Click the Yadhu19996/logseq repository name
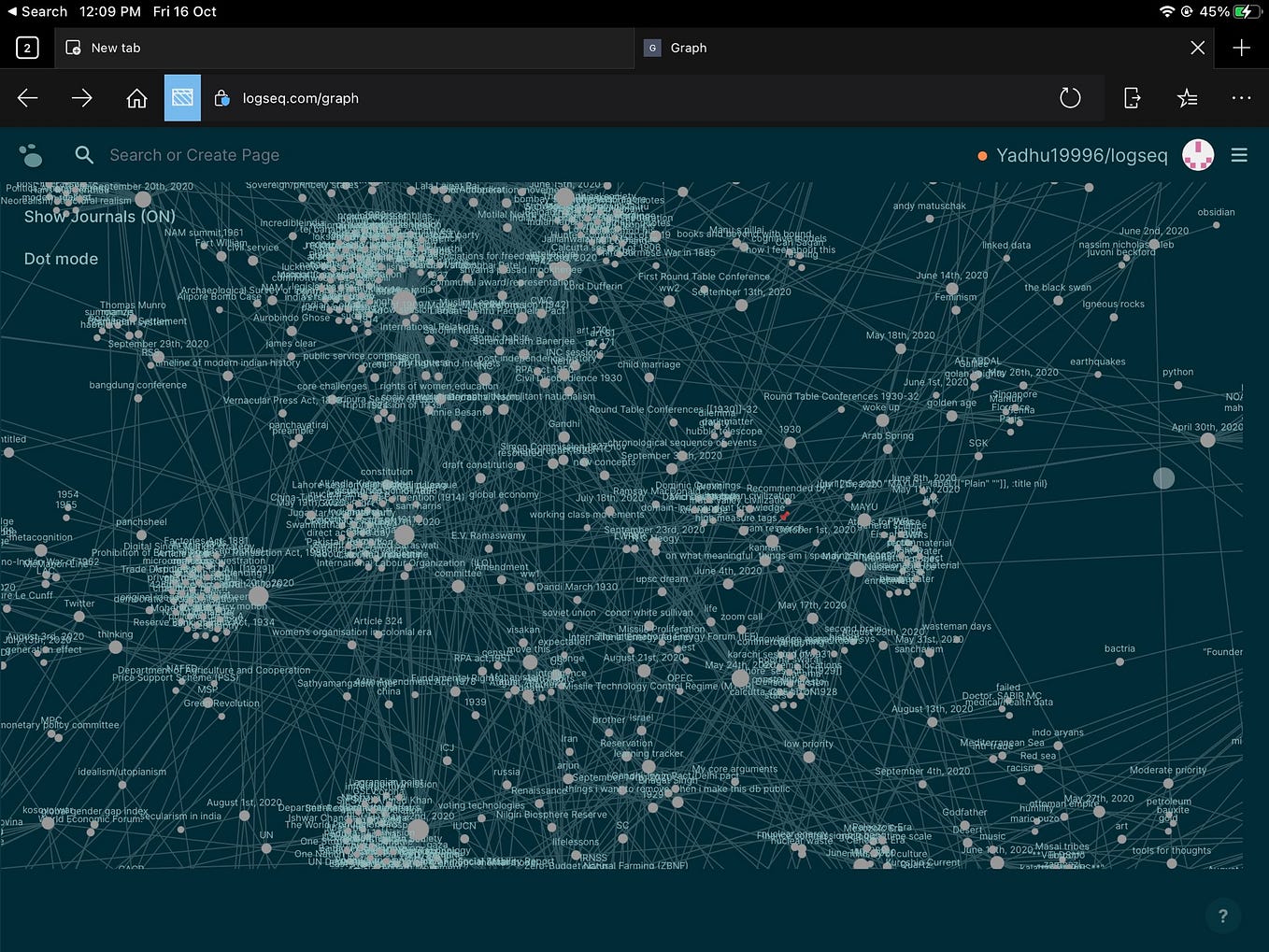 [x=1081, y=154]
